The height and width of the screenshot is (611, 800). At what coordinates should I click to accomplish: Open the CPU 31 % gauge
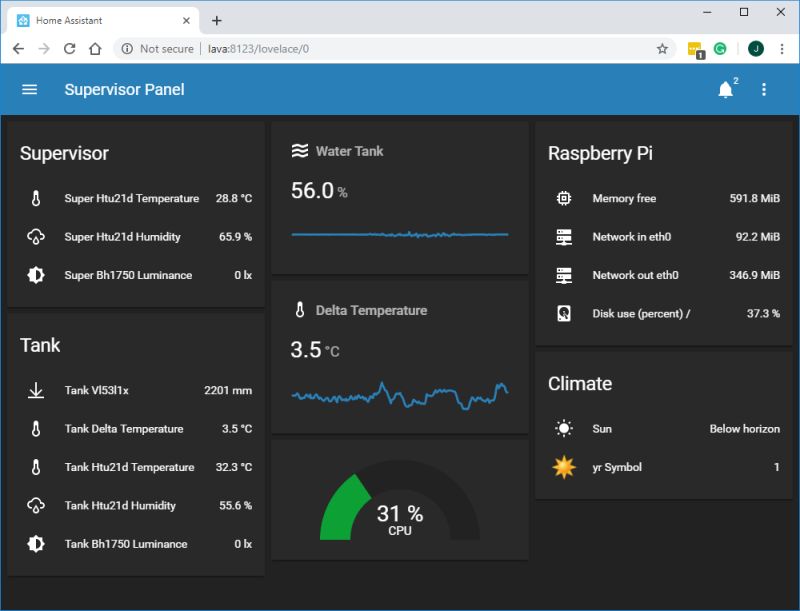(x=400, y=502)
